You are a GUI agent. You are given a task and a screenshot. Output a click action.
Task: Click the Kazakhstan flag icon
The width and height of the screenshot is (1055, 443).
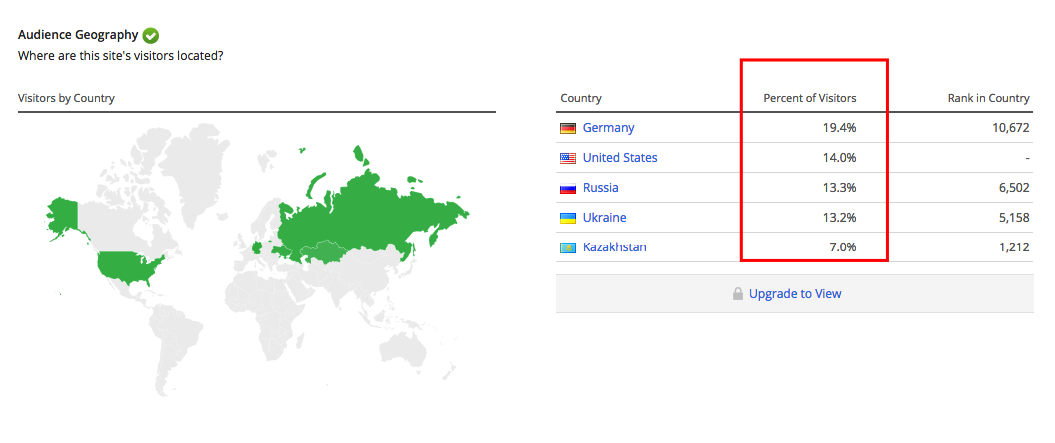pos(568,248)
